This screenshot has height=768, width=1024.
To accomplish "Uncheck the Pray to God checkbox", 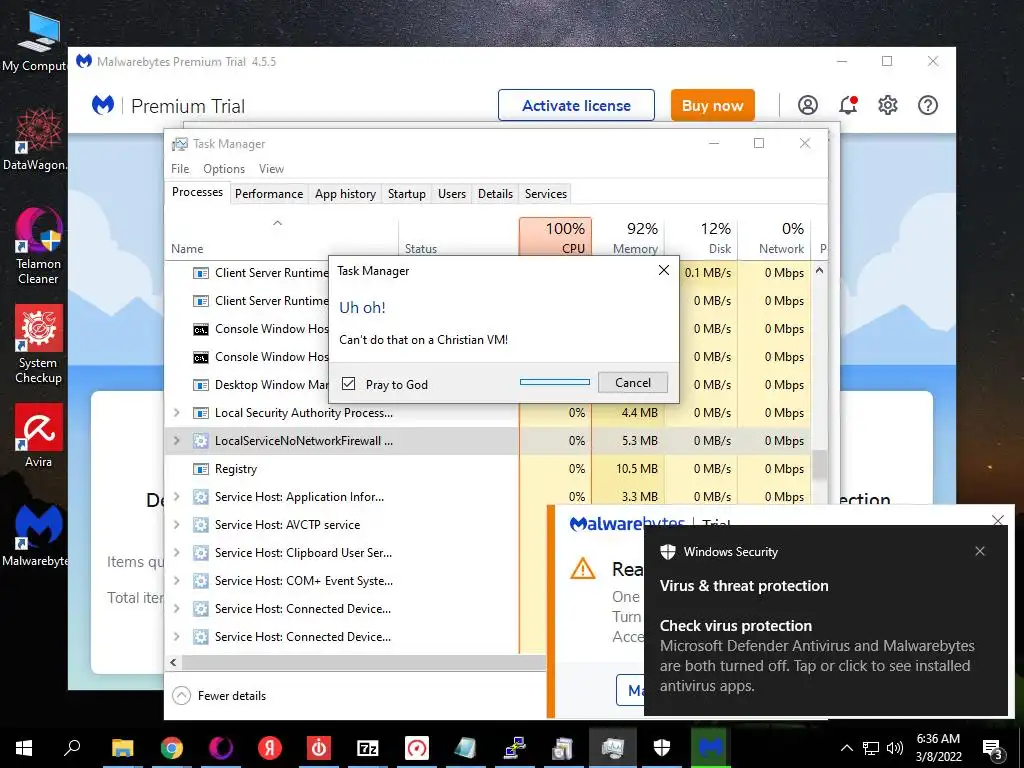I will click(349, 384).
